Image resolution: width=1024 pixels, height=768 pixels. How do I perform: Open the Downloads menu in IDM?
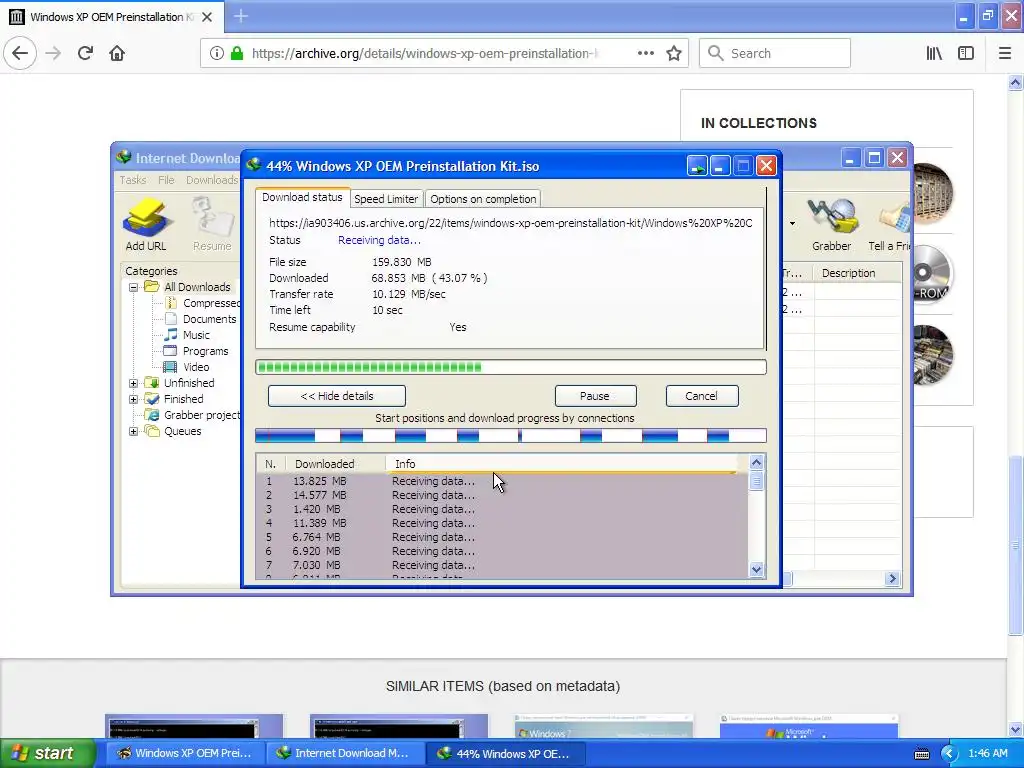(x=212, y=180)
